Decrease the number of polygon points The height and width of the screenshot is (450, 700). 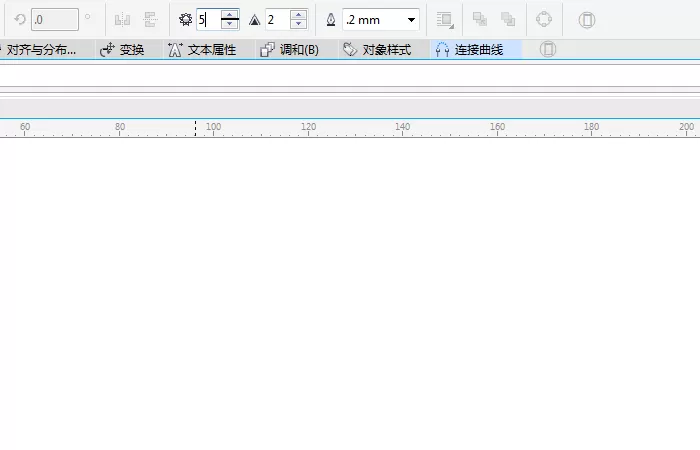(229, 24)
